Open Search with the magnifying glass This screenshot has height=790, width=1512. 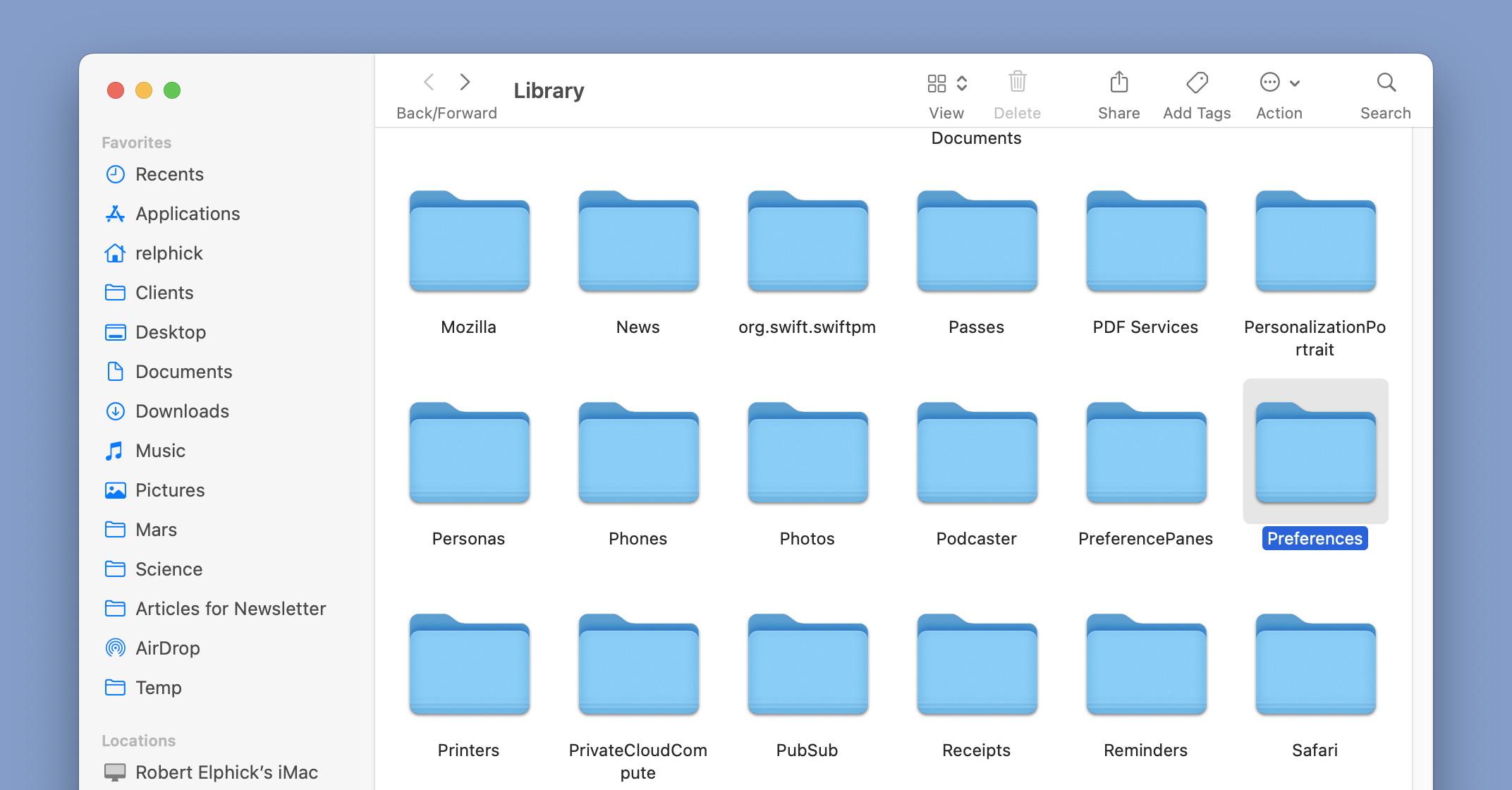[x=1386, y=83]
